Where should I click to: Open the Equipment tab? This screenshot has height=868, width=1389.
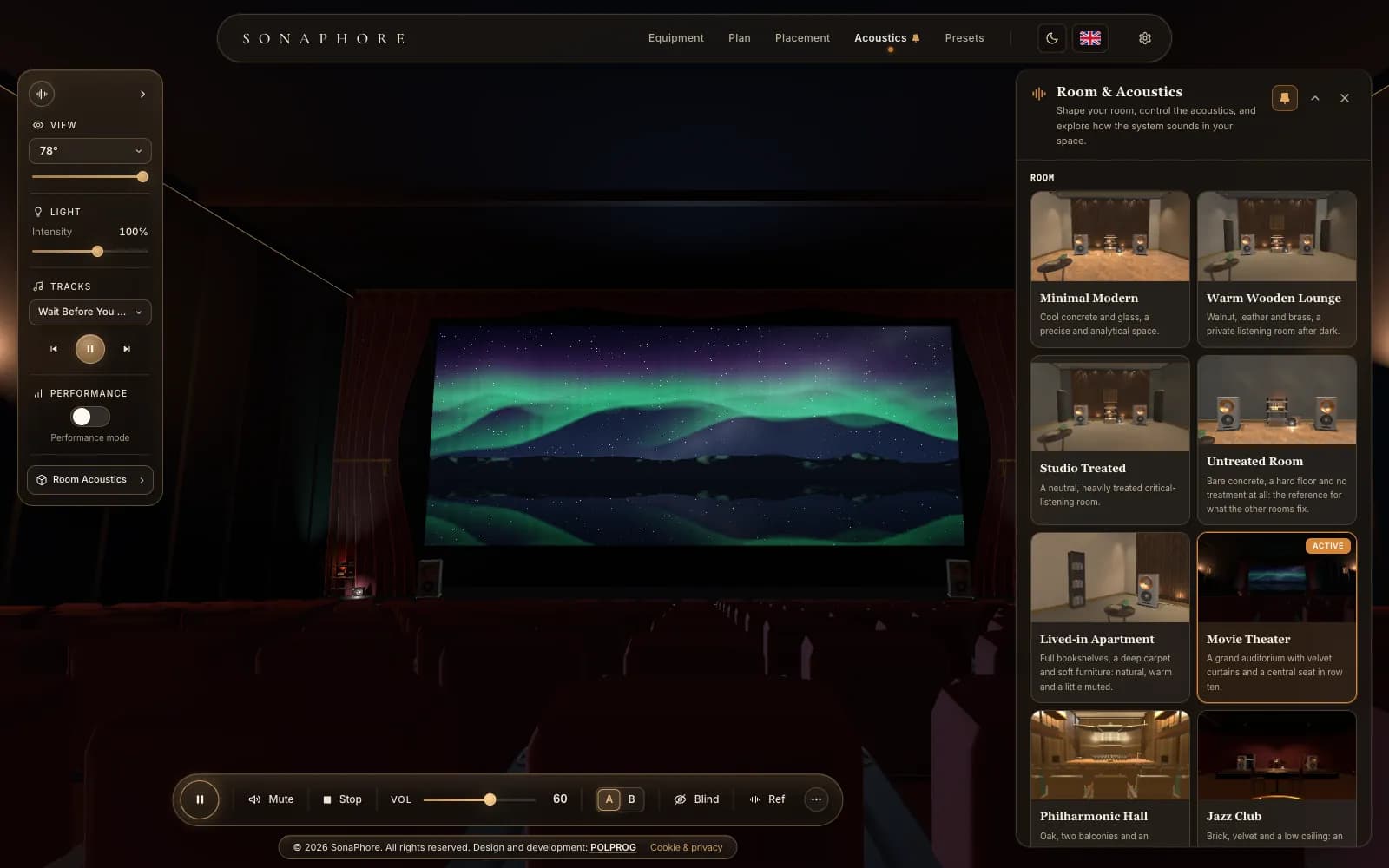[x=676, y=38]
